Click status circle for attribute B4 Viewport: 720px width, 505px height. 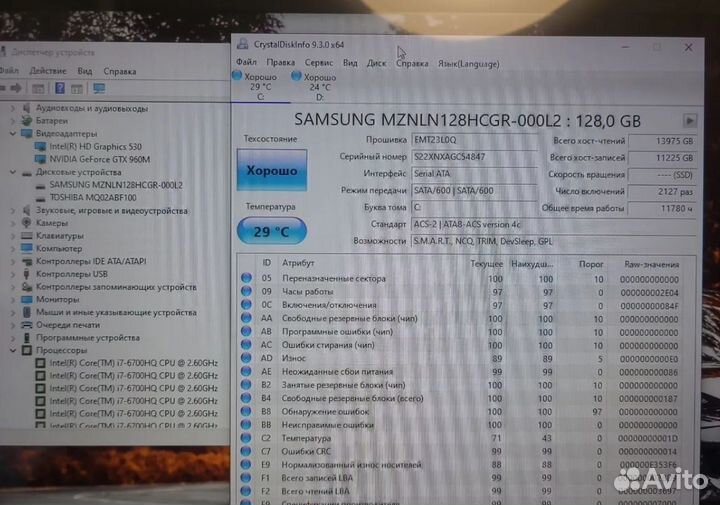(x=246, y=398)
